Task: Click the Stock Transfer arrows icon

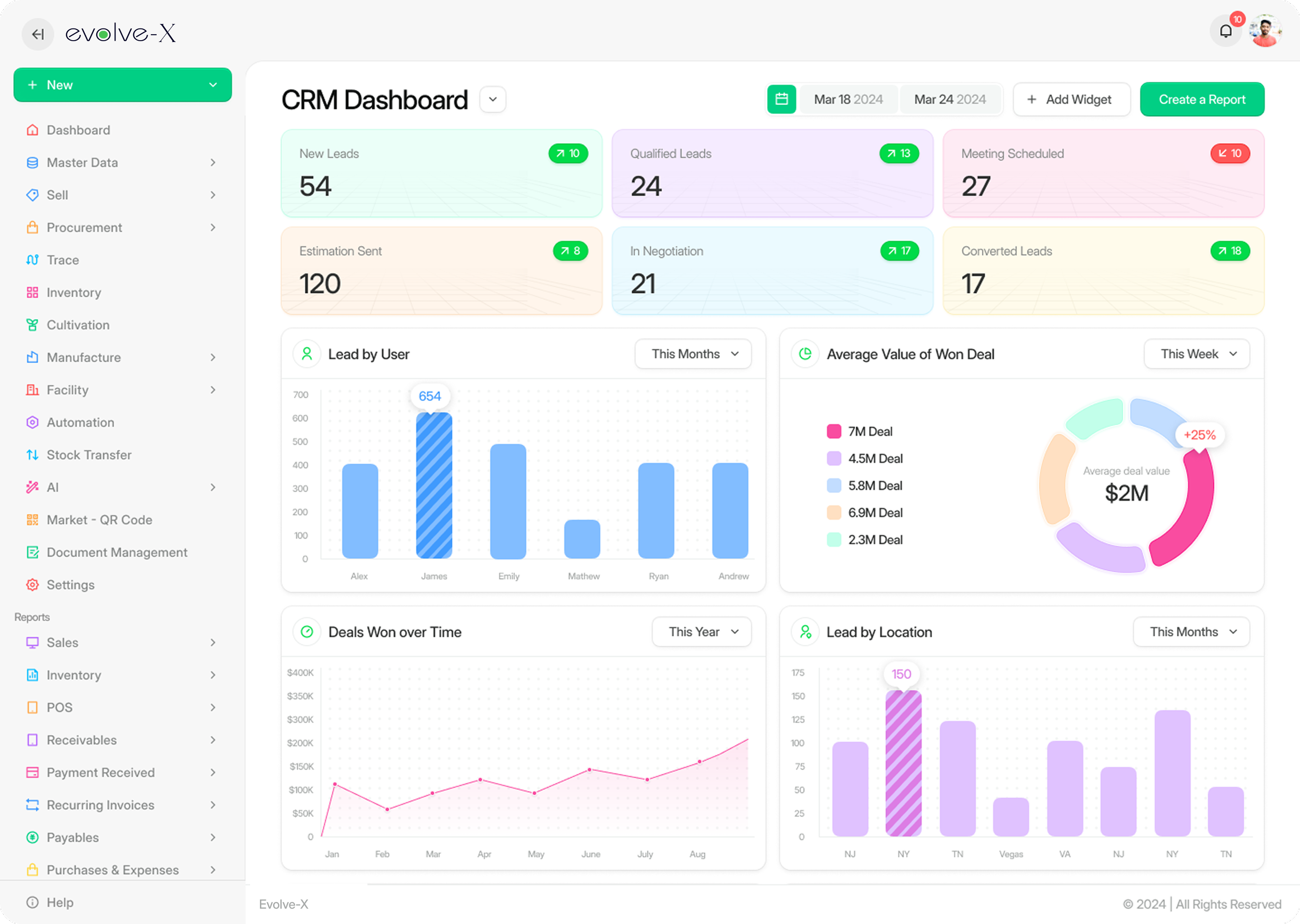Action: point(32,455)
